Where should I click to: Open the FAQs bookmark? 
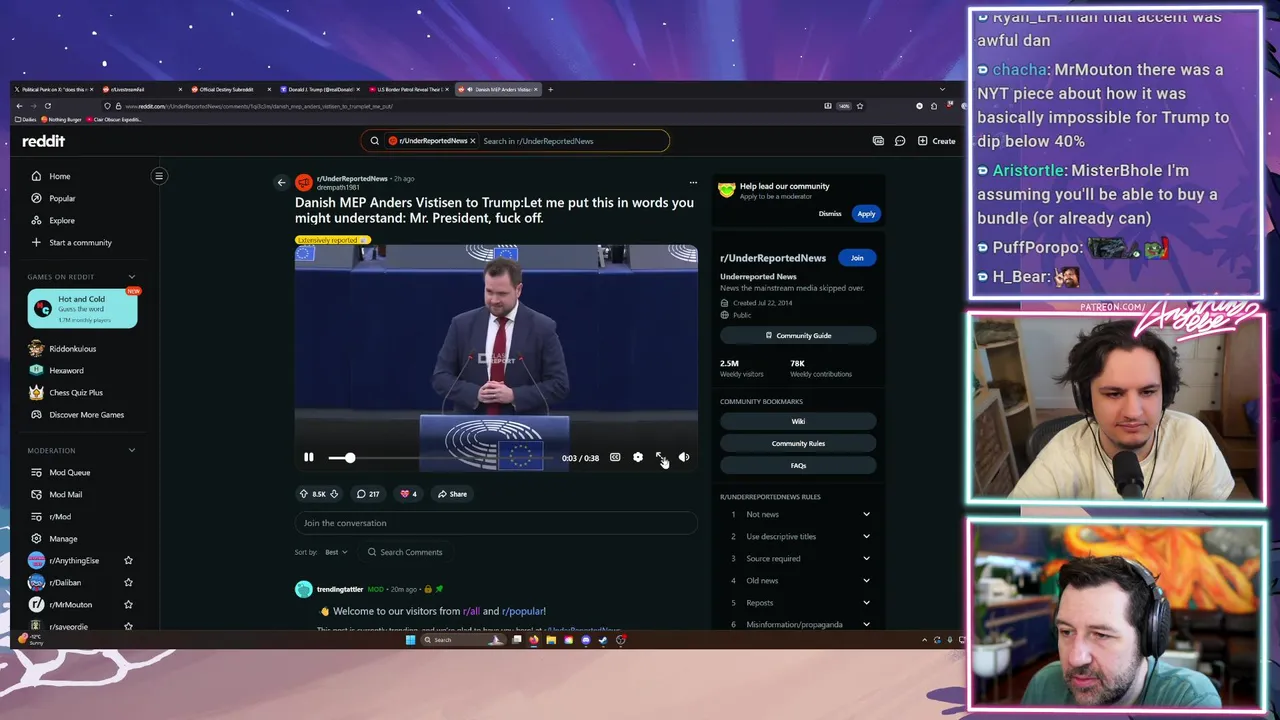pyautogui.click(x=798, y=466)
